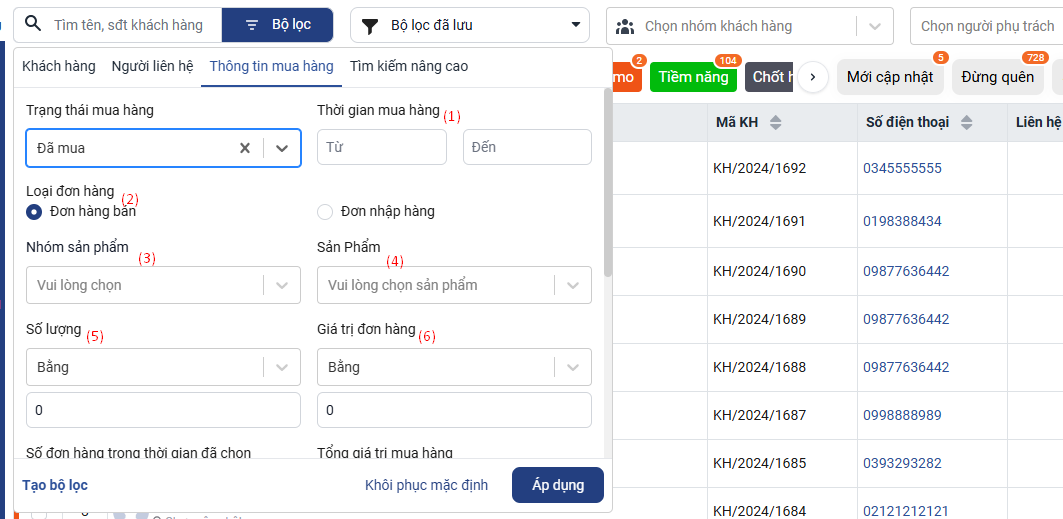
Task: Open the 'Số lượng' comparison dropdown
Action: [x=281, y=367]
